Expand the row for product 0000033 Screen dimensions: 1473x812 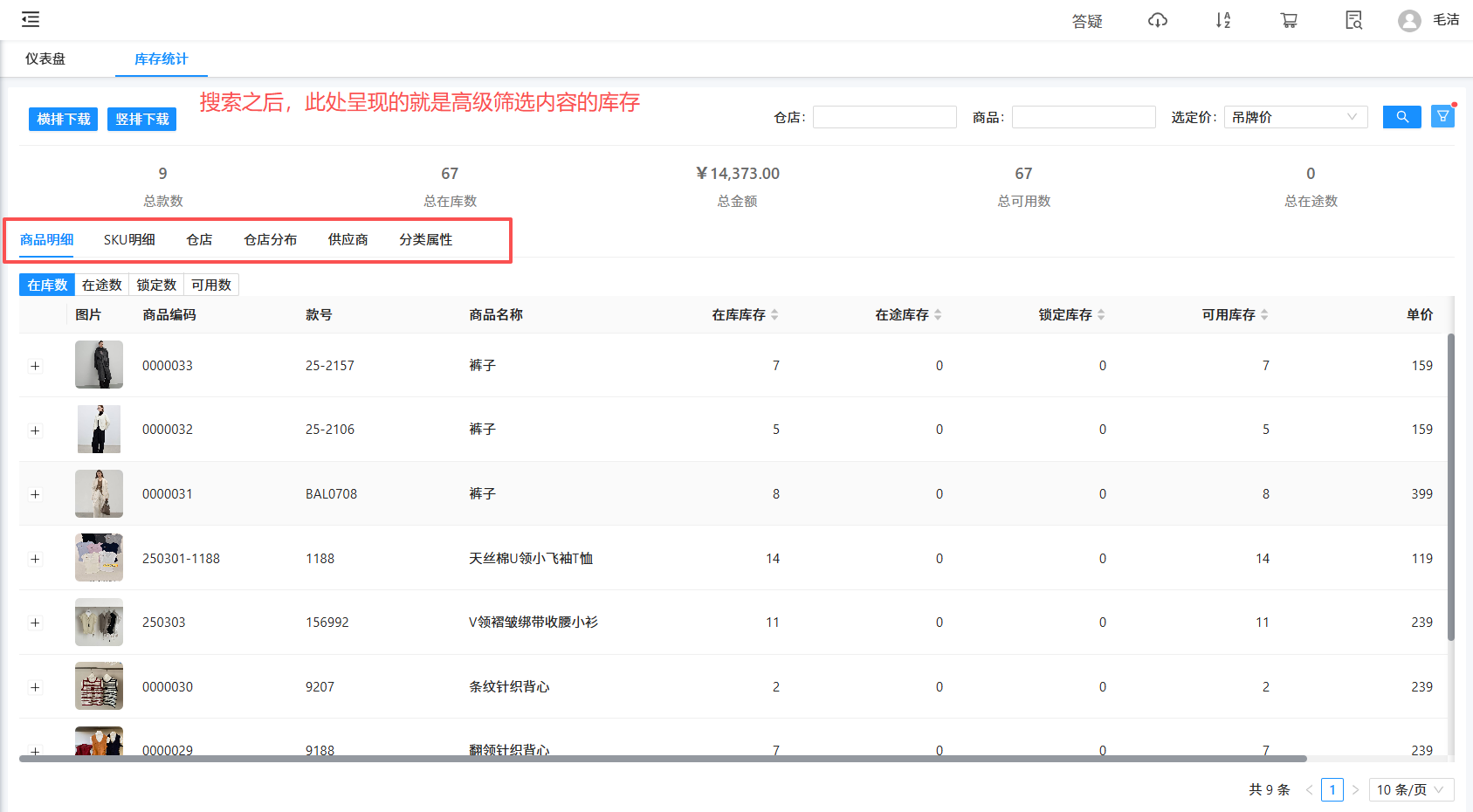point(35,366)
